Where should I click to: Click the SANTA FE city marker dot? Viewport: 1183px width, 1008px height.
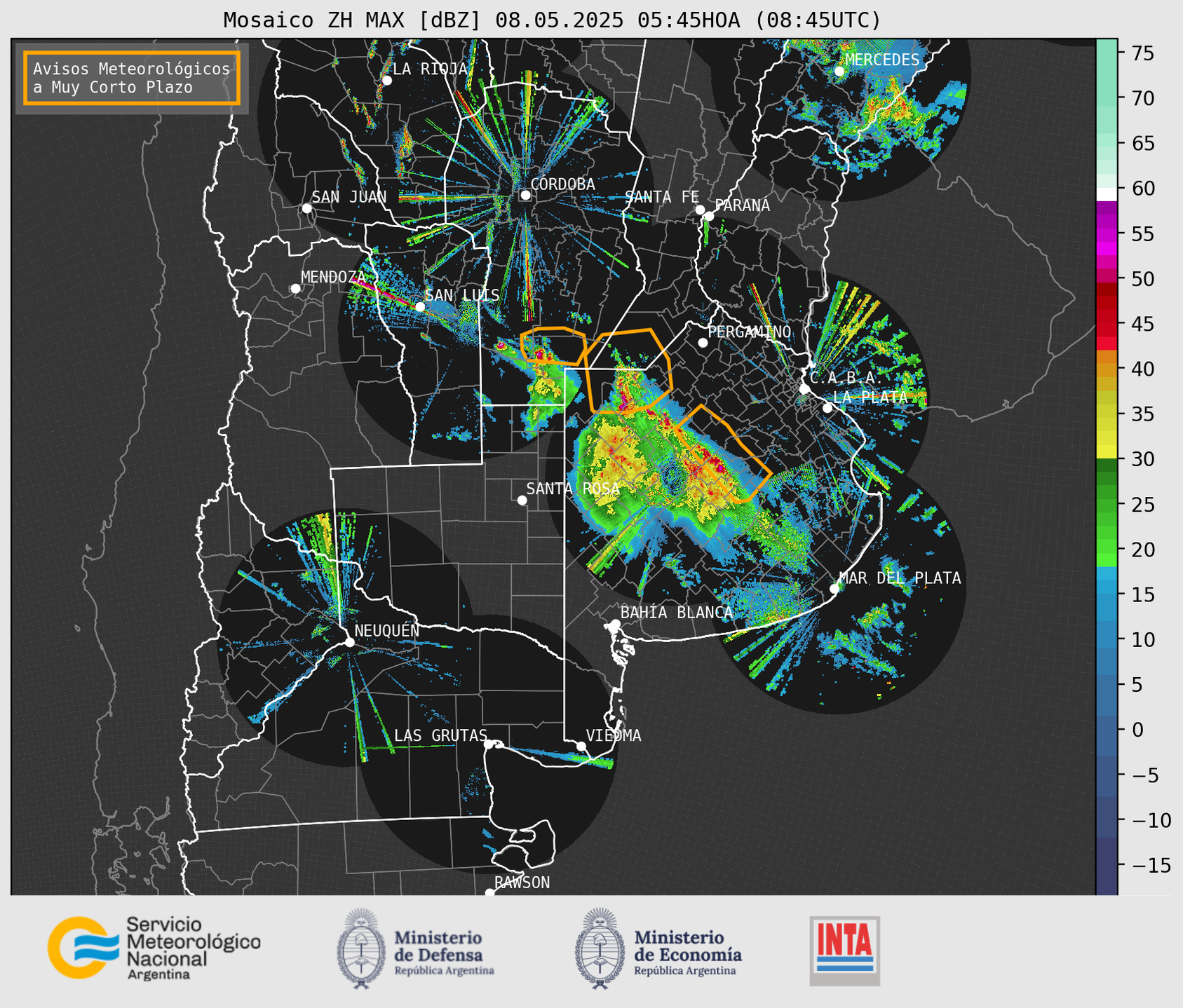tap(700, 210)
